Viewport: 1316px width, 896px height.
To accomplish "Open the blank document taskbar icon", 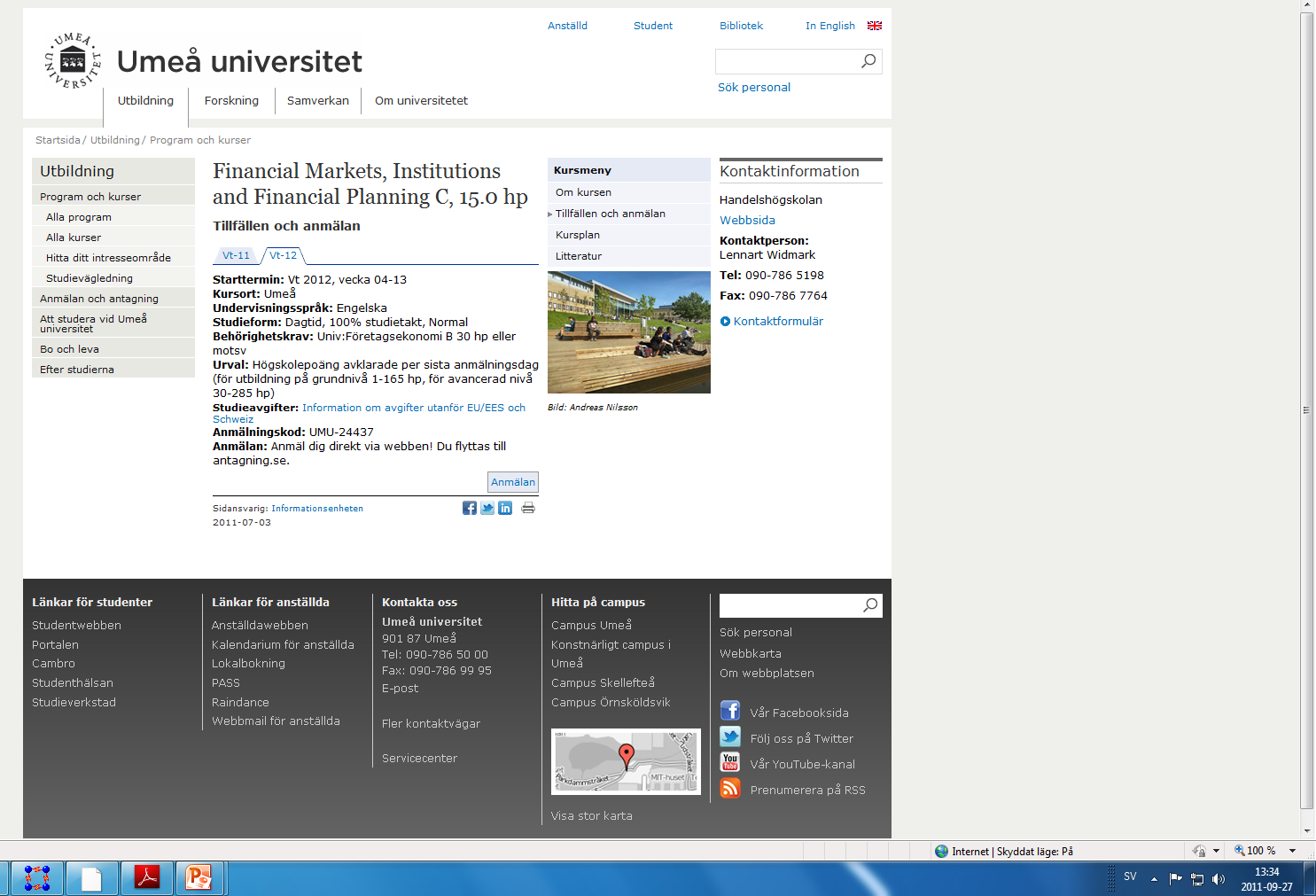I will pyautogui.click(x=91, y=877).
